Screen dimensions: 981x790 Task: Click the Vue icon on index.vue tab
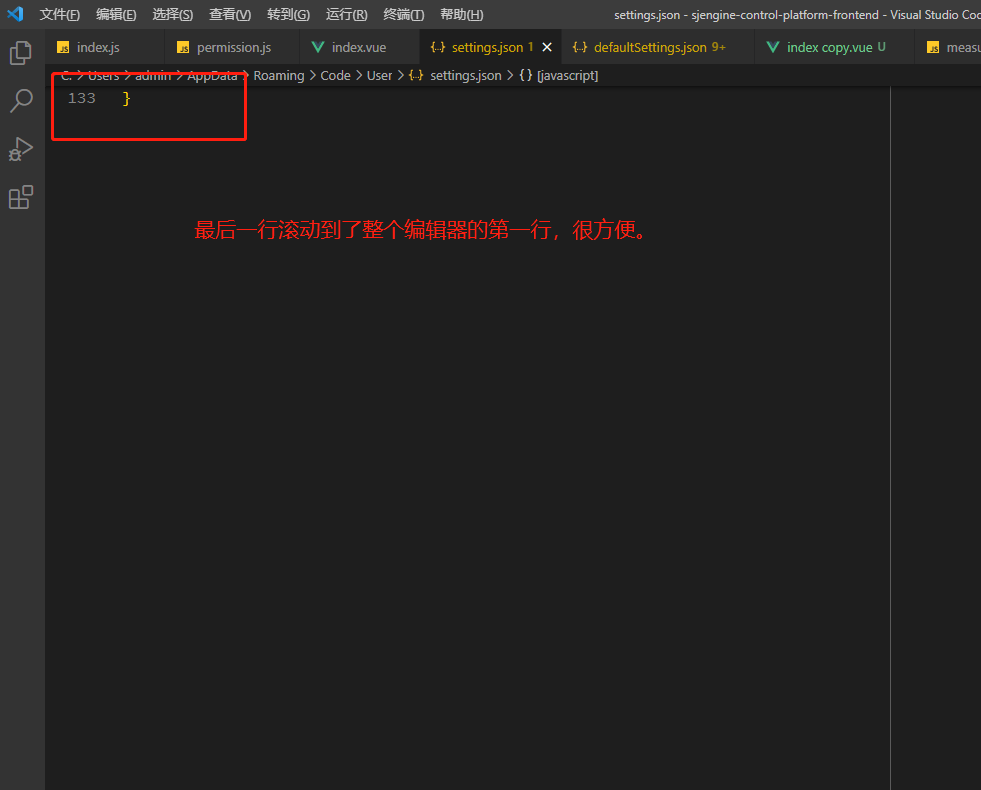318,47
